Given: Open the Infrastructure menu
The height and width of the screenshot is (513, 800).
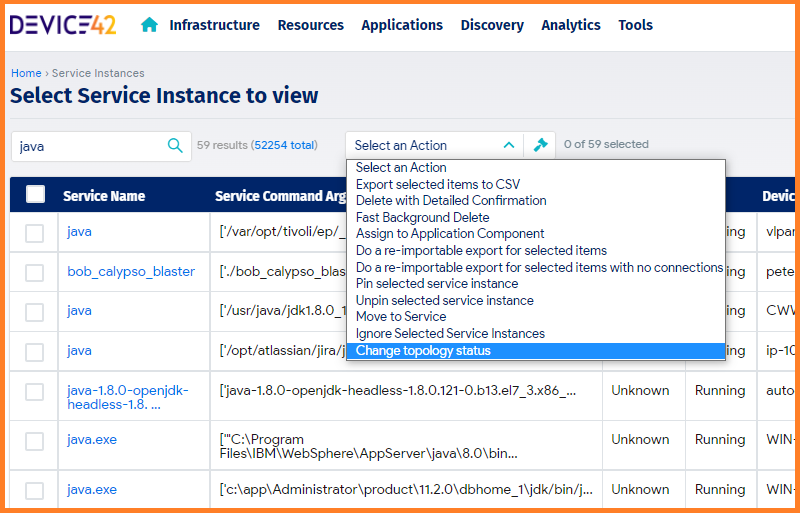Looking at the screenshot, I should pyautogui.click(x=214, y=25).
